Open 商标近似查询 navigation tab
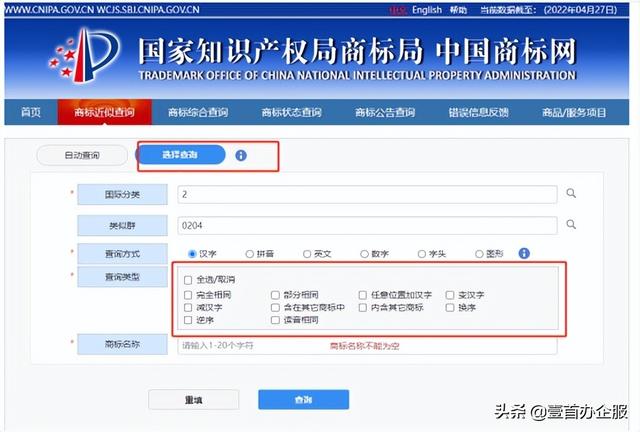Screen dimensions: 640x432 pyautogui.click(x=104, y=112)
